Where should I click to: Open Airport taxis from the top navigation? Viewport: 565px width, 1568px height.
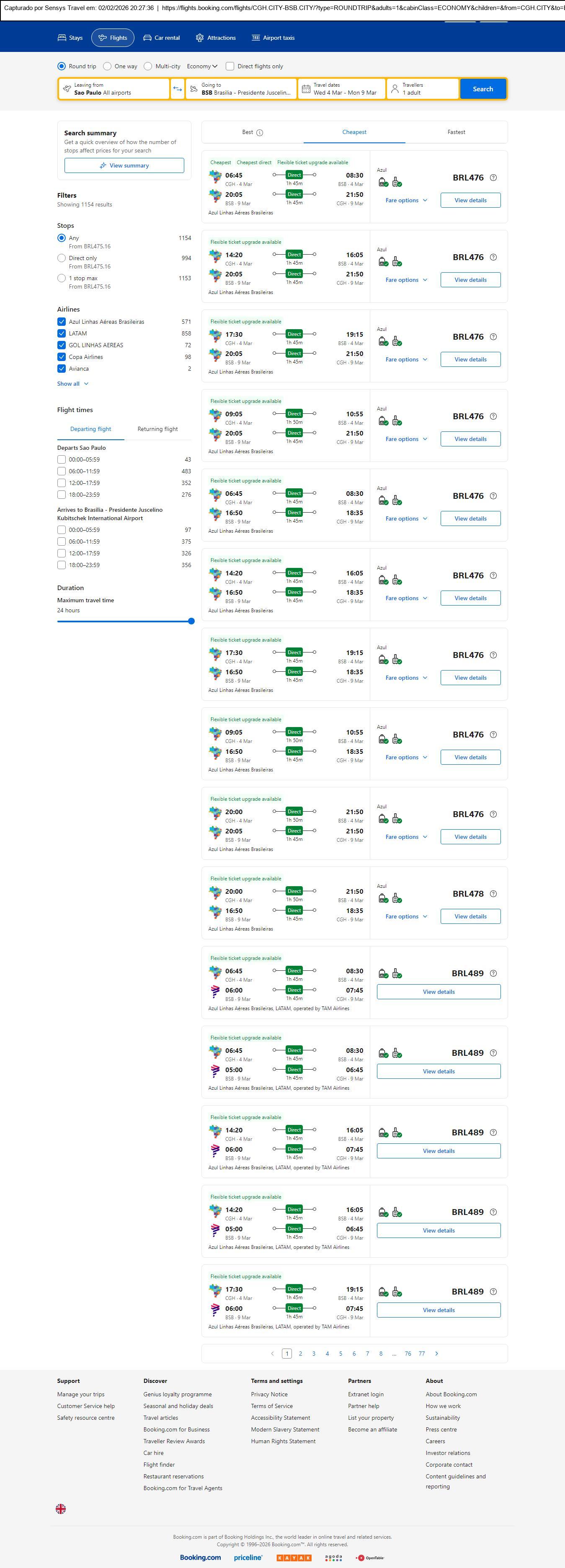[x=273, y=38]
